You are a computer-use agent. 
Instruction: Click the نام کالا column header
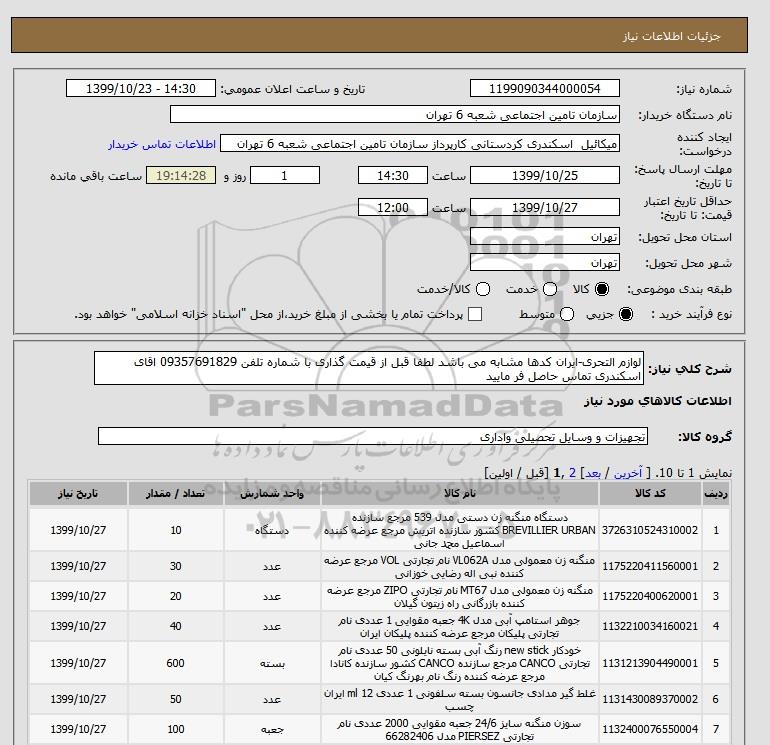(x=460, y=493)
